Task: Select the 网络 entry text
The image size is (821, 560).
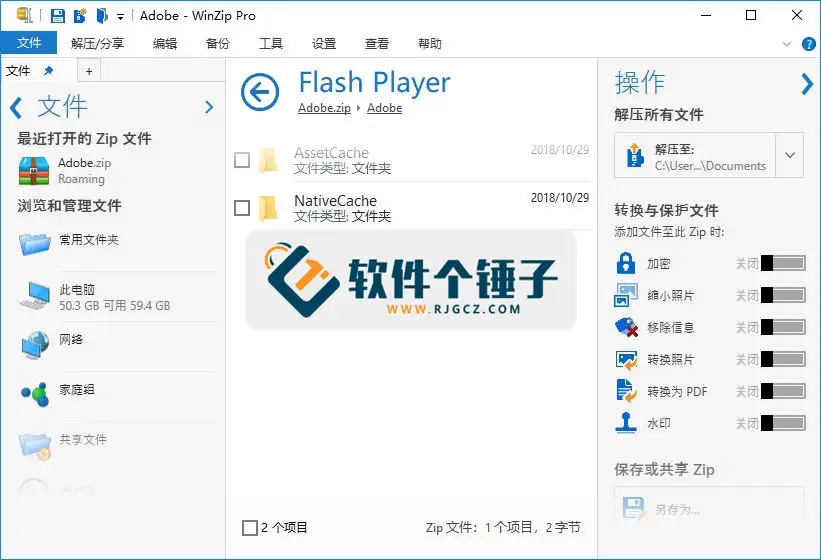Action: point(71,339)
